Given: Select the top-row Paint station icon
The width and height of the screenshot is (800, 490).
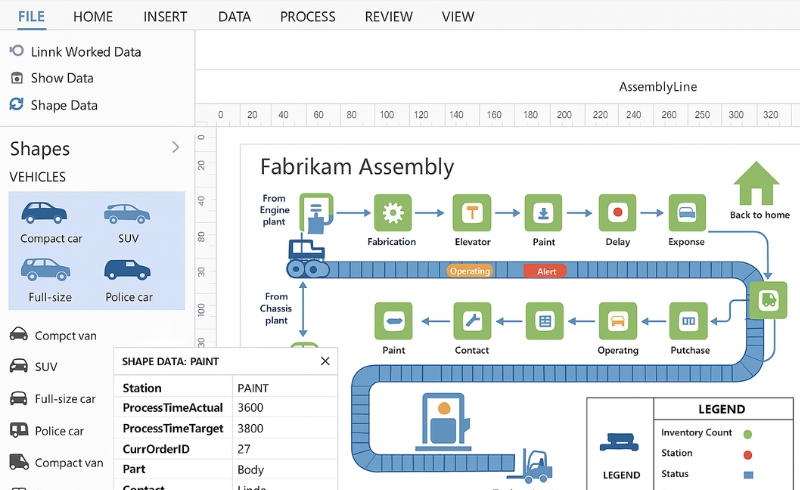Looking at the screenshot, I should tap(543, 213).
